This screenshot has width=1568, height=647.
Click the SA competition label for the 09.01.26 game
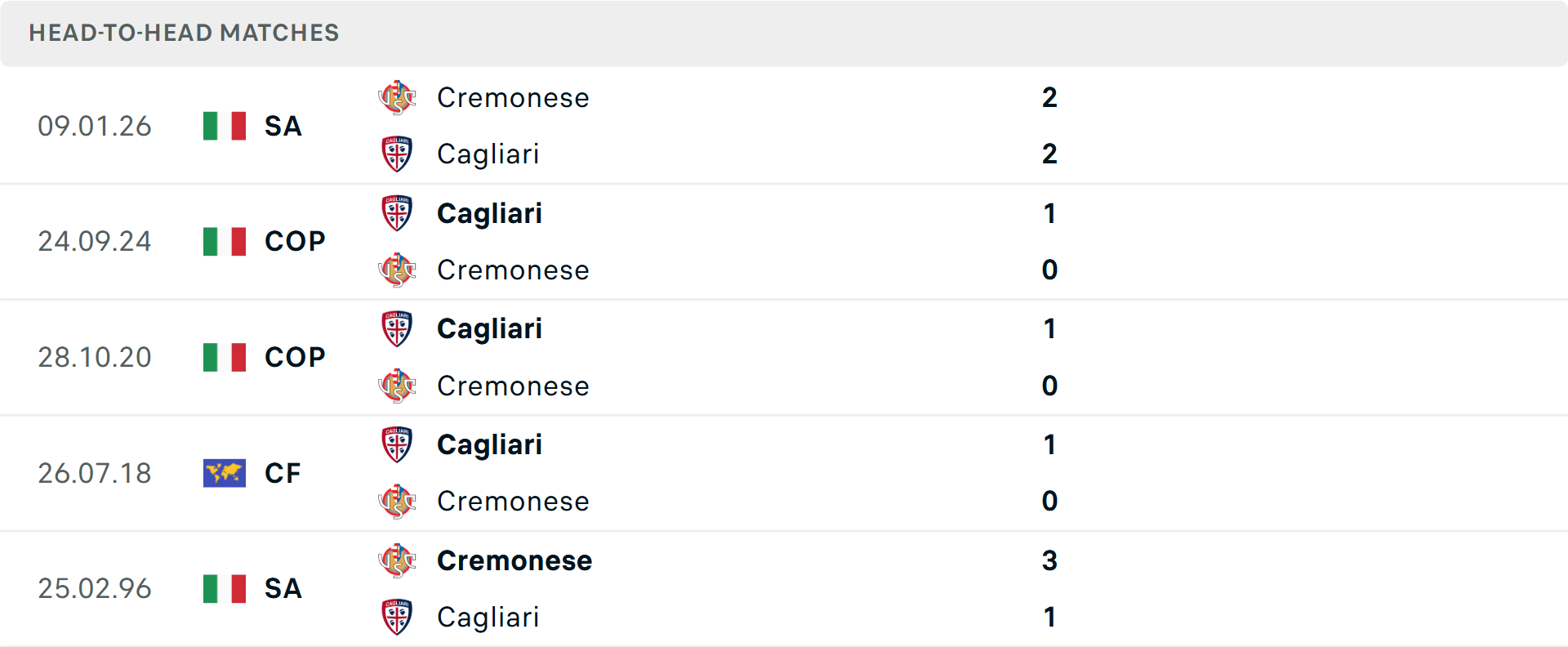point(282,127)
